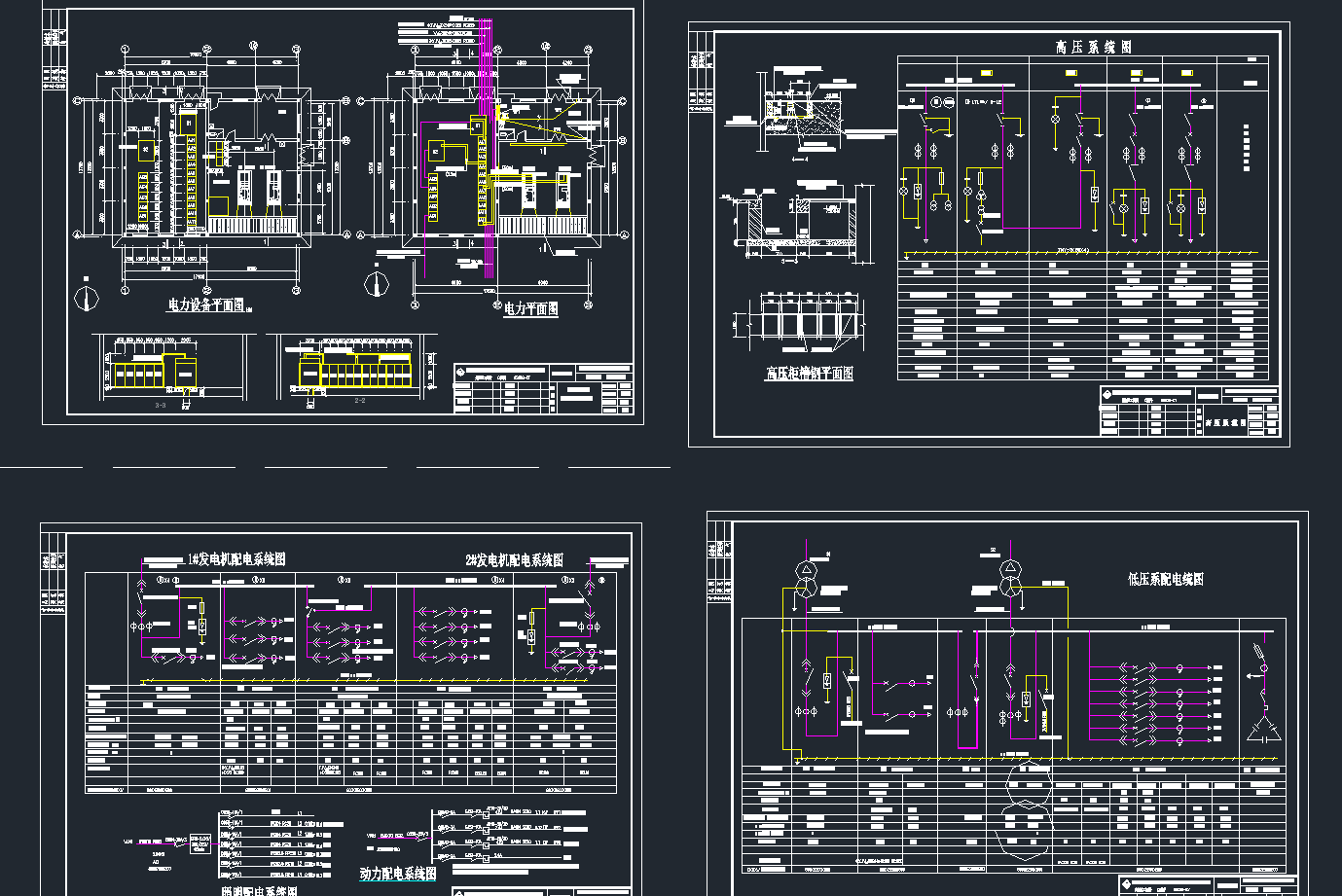Click the 2-2 section label
Screen dimensions: 1342x896
pos(359,400)
